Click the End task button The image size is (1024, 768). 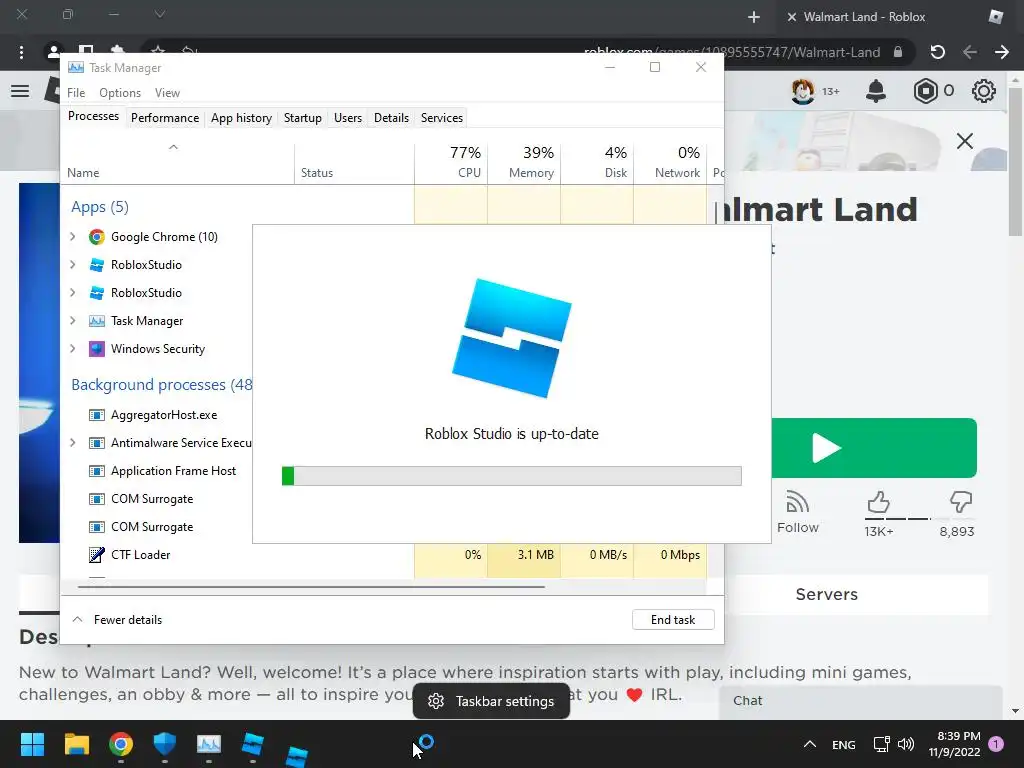(673, 620)
